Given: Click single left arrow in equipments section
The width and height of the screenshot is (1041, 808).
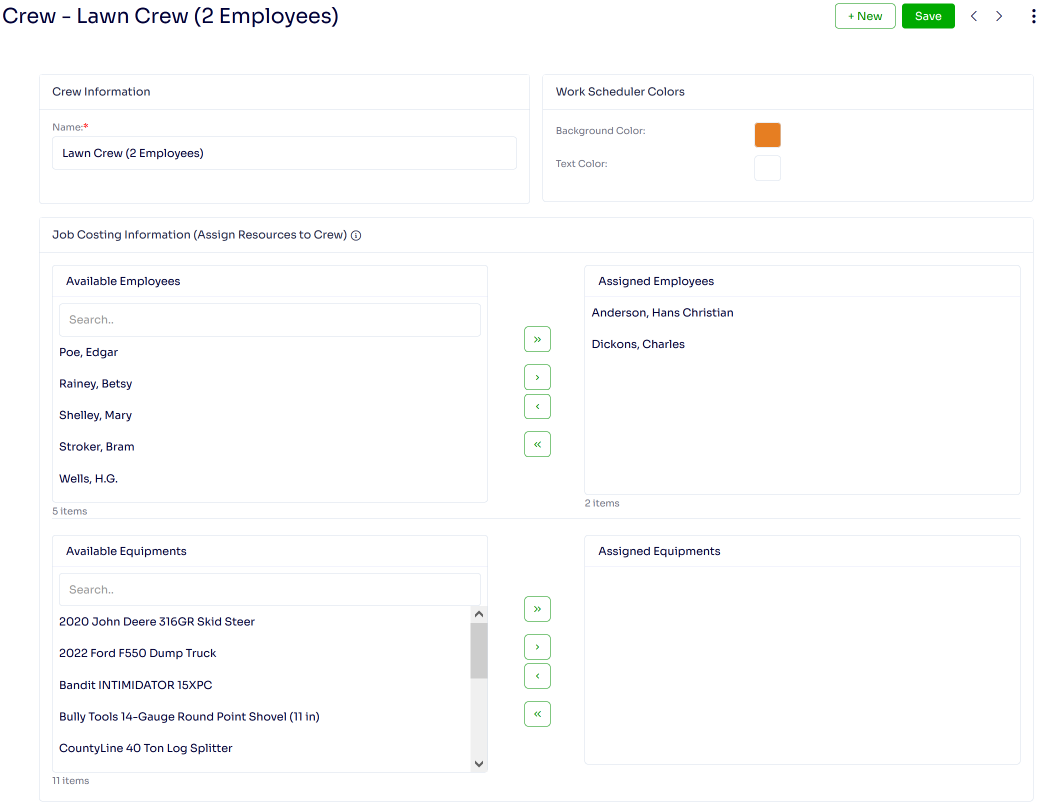Looking at the screenshot, I should (537, 677).
